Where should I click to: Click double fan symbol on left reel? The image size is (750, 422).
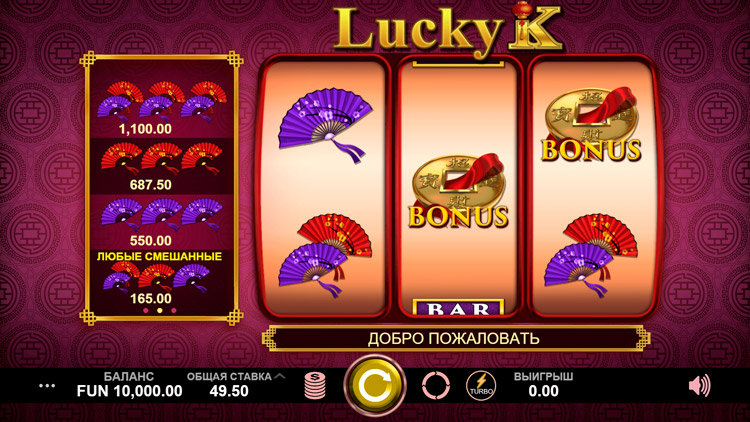click(x=325, y=255)
